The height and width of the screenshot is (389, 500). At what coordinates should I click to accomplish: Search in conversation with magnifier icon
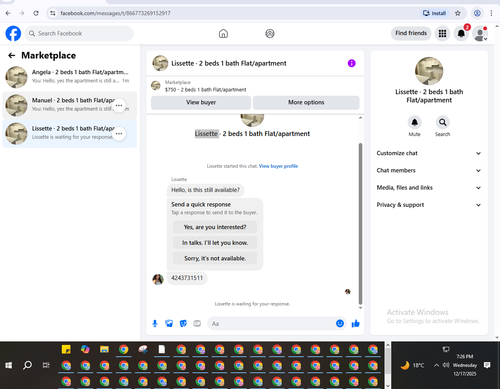(442, 122)
